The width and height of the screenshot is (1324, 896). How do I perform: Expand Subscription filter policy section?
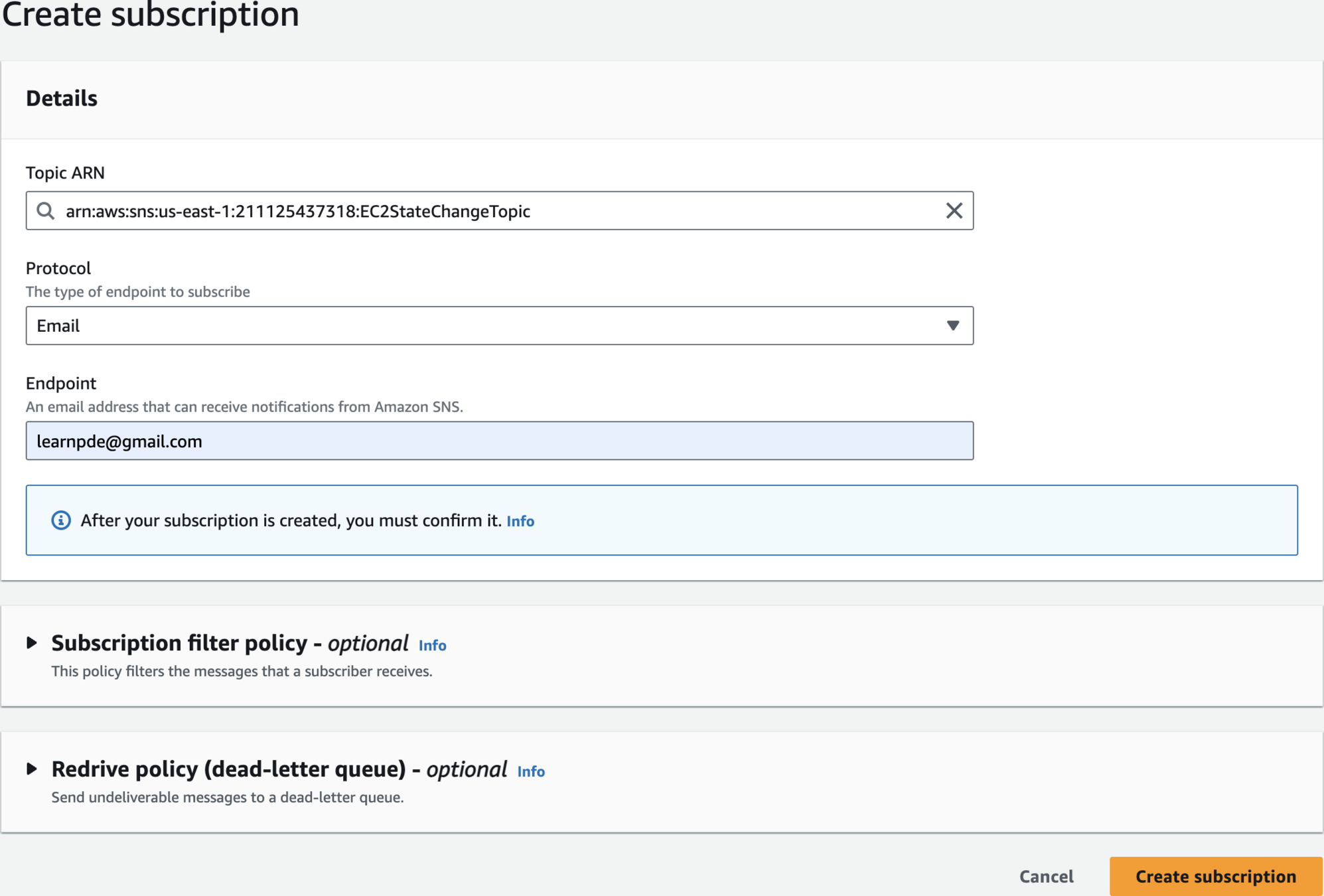click(32, 642)
